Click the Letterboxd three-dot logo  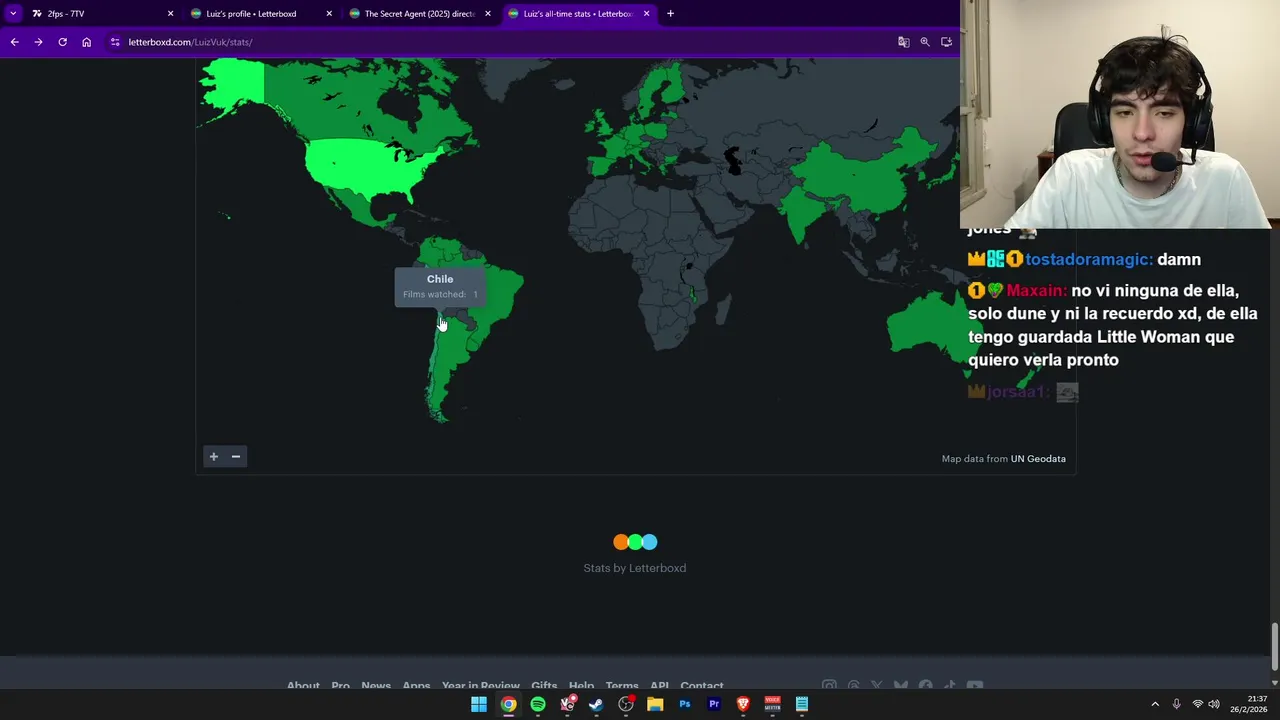point(635,542)
